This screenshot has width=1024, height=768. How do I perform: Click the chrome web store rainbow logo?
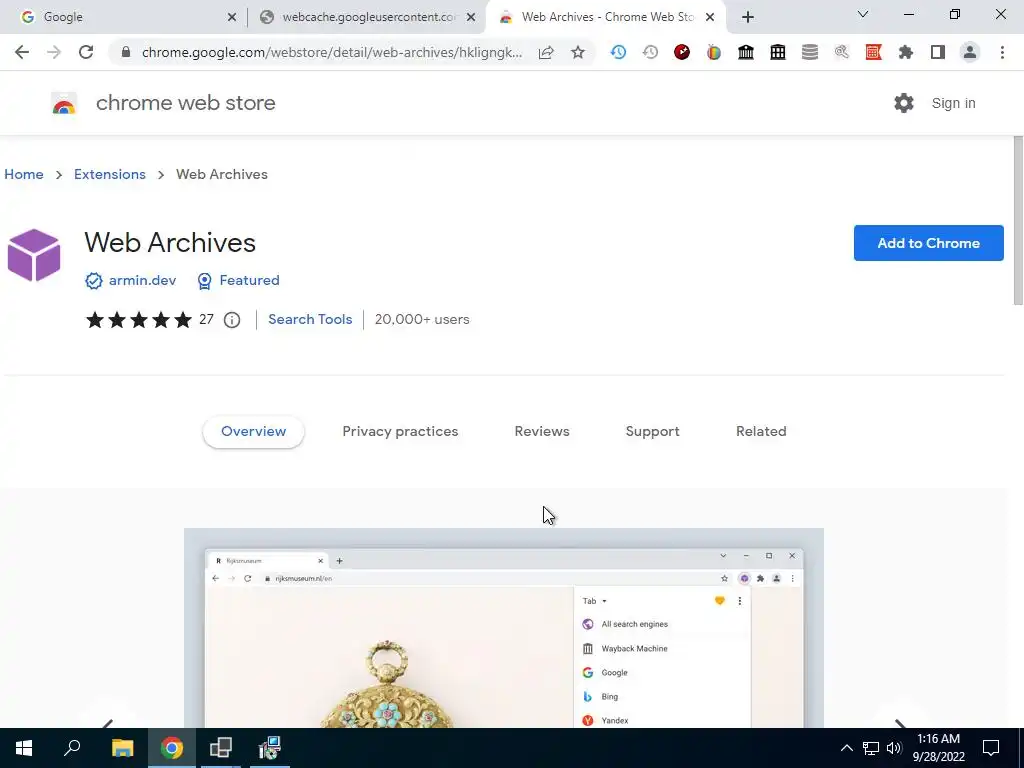pos(64,104)
